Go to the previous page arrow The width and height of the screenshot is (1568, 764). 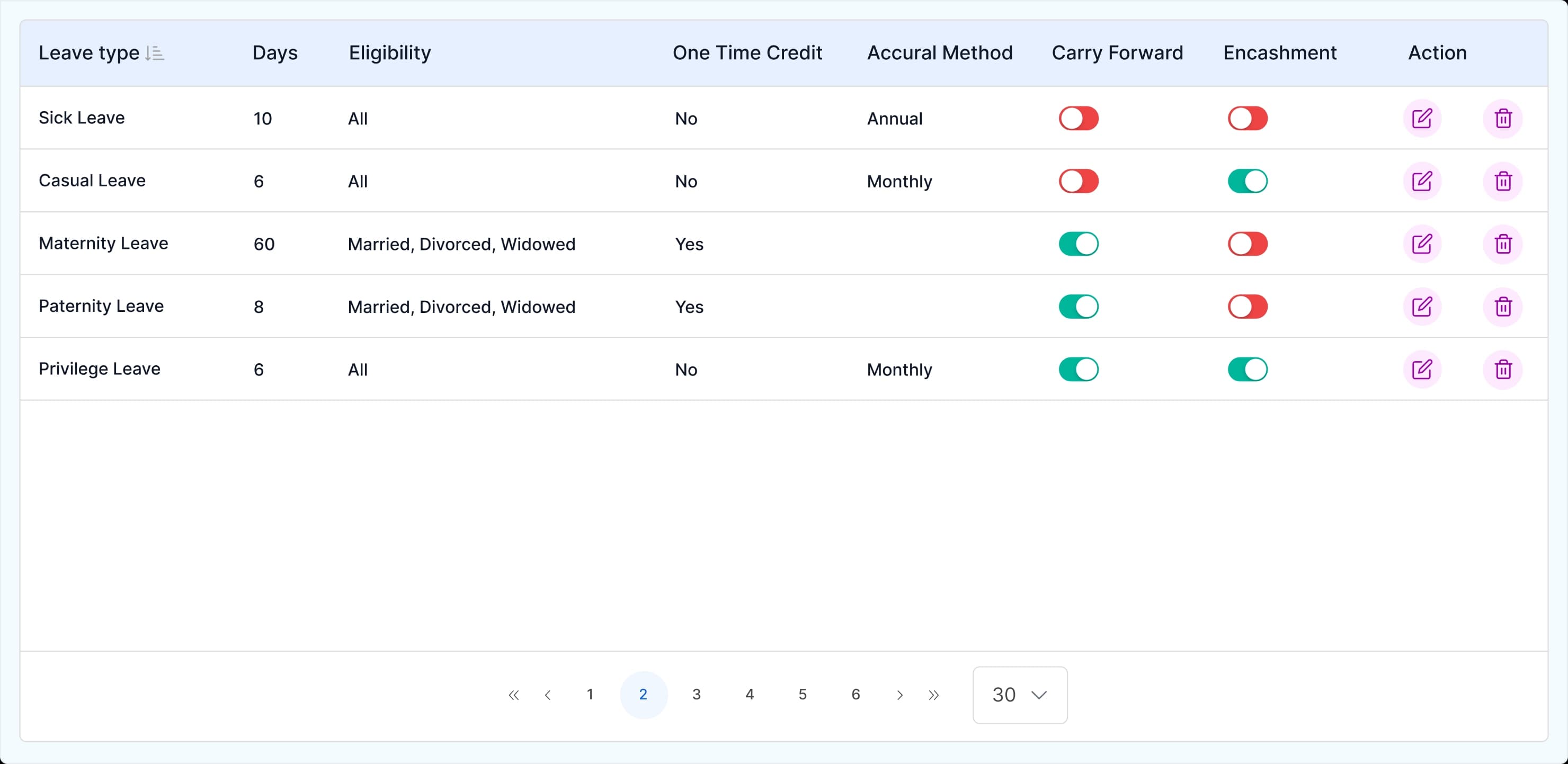click(x=548, y=695)
